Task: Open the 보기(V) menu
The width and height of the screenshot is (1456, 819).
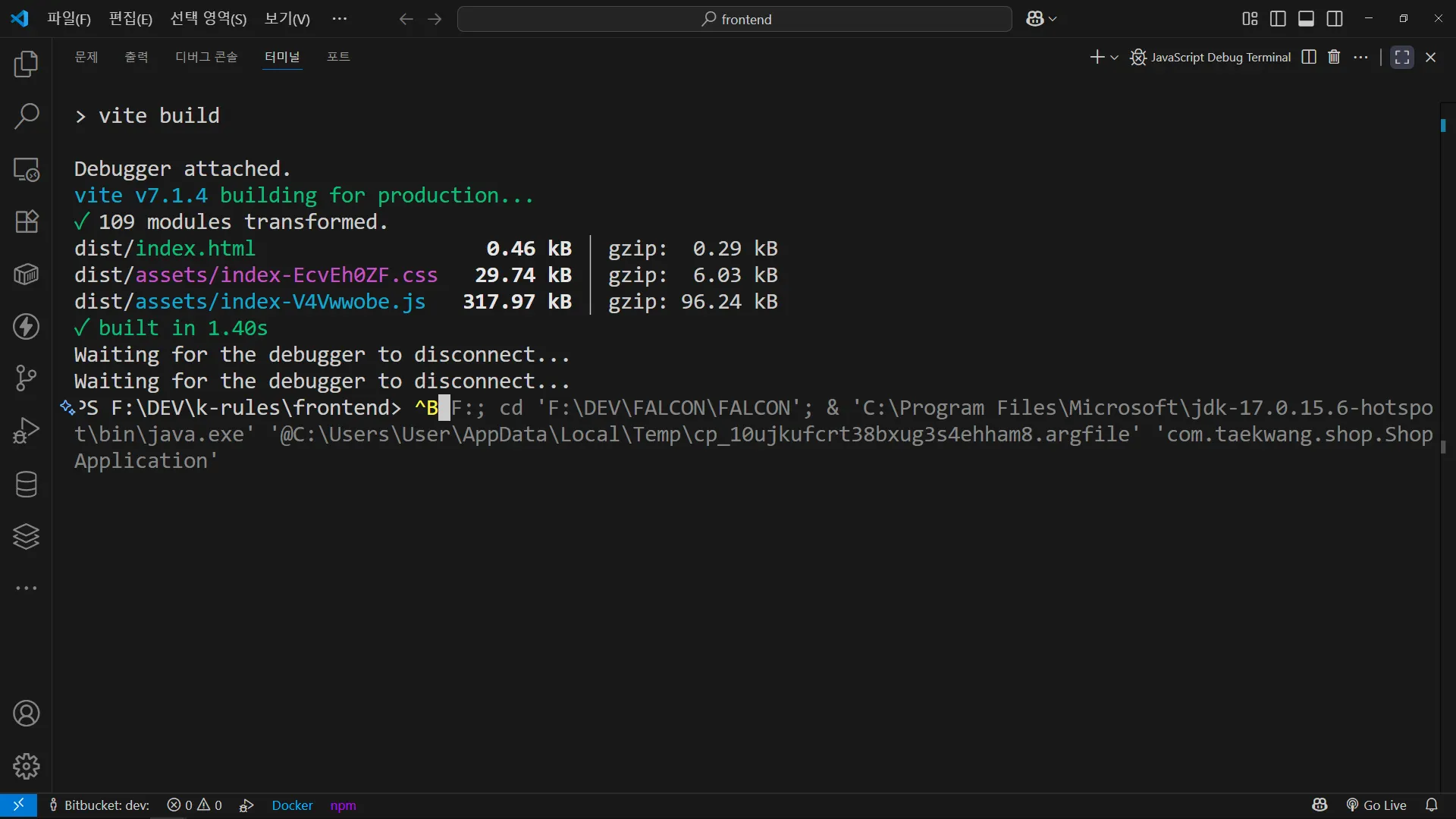Action: point(287,19)
